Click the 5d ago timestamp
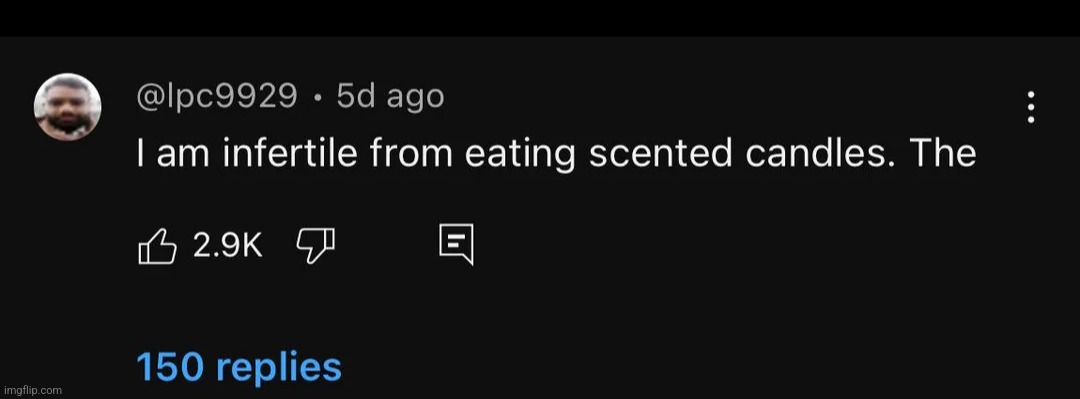 coord(391,96)
